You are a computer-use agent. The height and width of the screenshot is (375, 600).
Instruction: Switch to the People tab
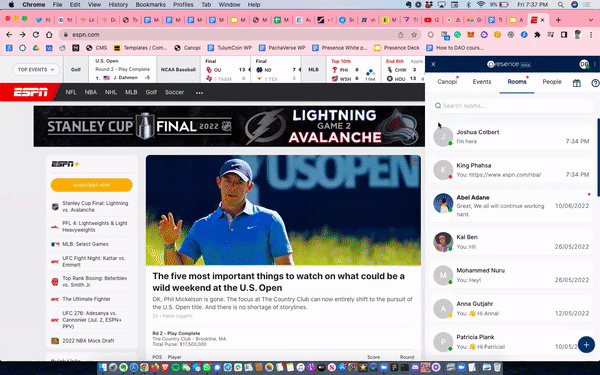pos(552,82)
